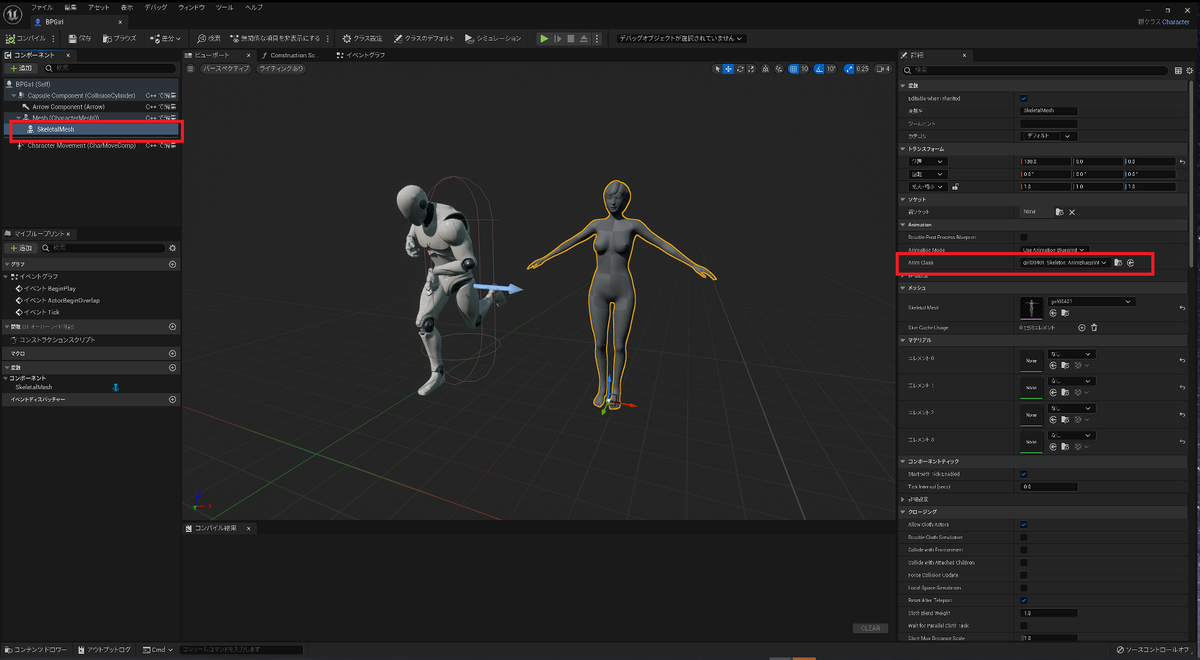Open the アセット menu
Viewport: 1200px width, 660px height.
click(x=99, y=7)
